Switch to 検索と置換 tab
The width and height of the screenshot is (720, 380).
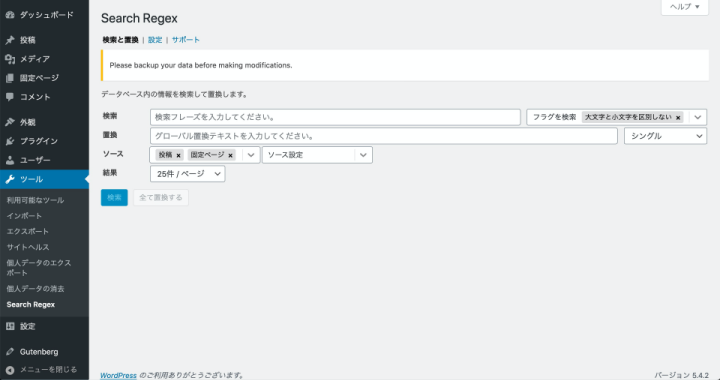120,40
